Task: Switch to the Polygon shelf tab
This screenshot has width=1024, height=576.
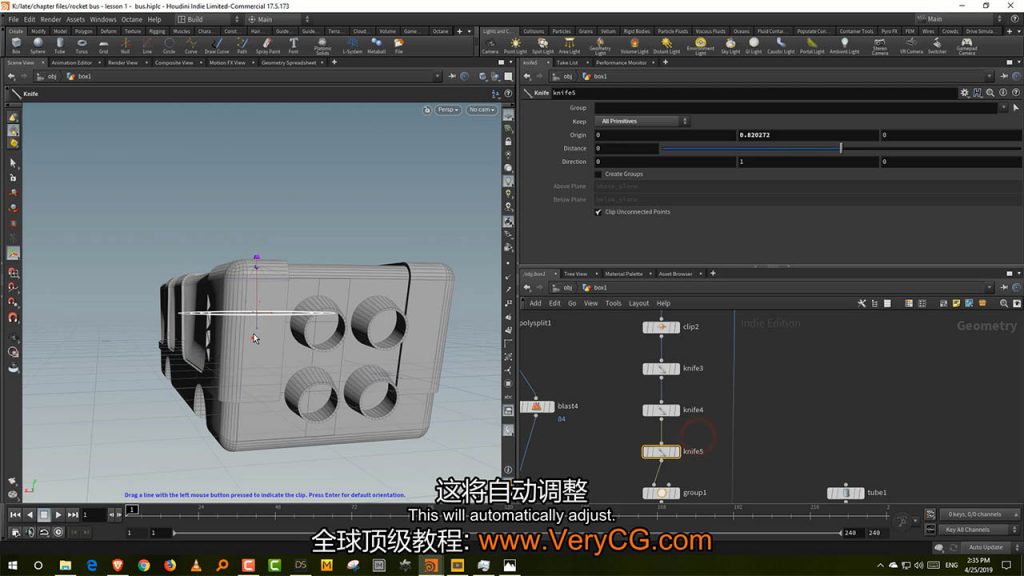Action: coord(83,31)
